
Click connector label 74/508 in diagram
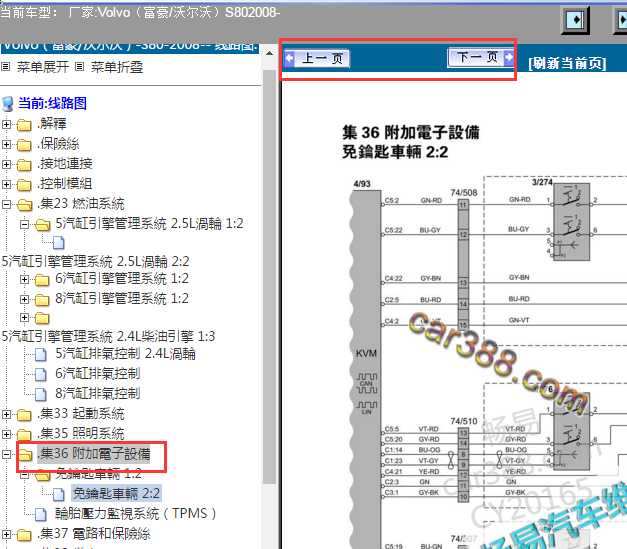point(464,193)
